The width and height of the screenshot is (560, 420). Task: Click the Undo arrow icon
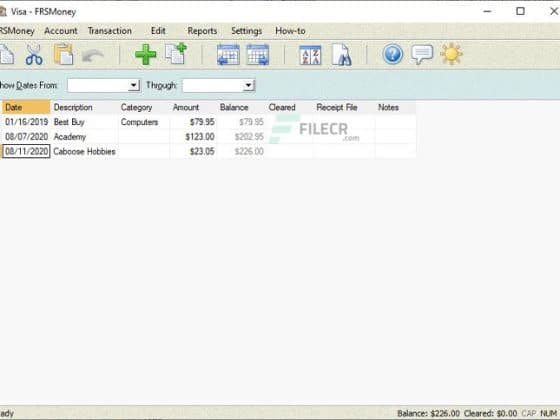pos(92,56)
